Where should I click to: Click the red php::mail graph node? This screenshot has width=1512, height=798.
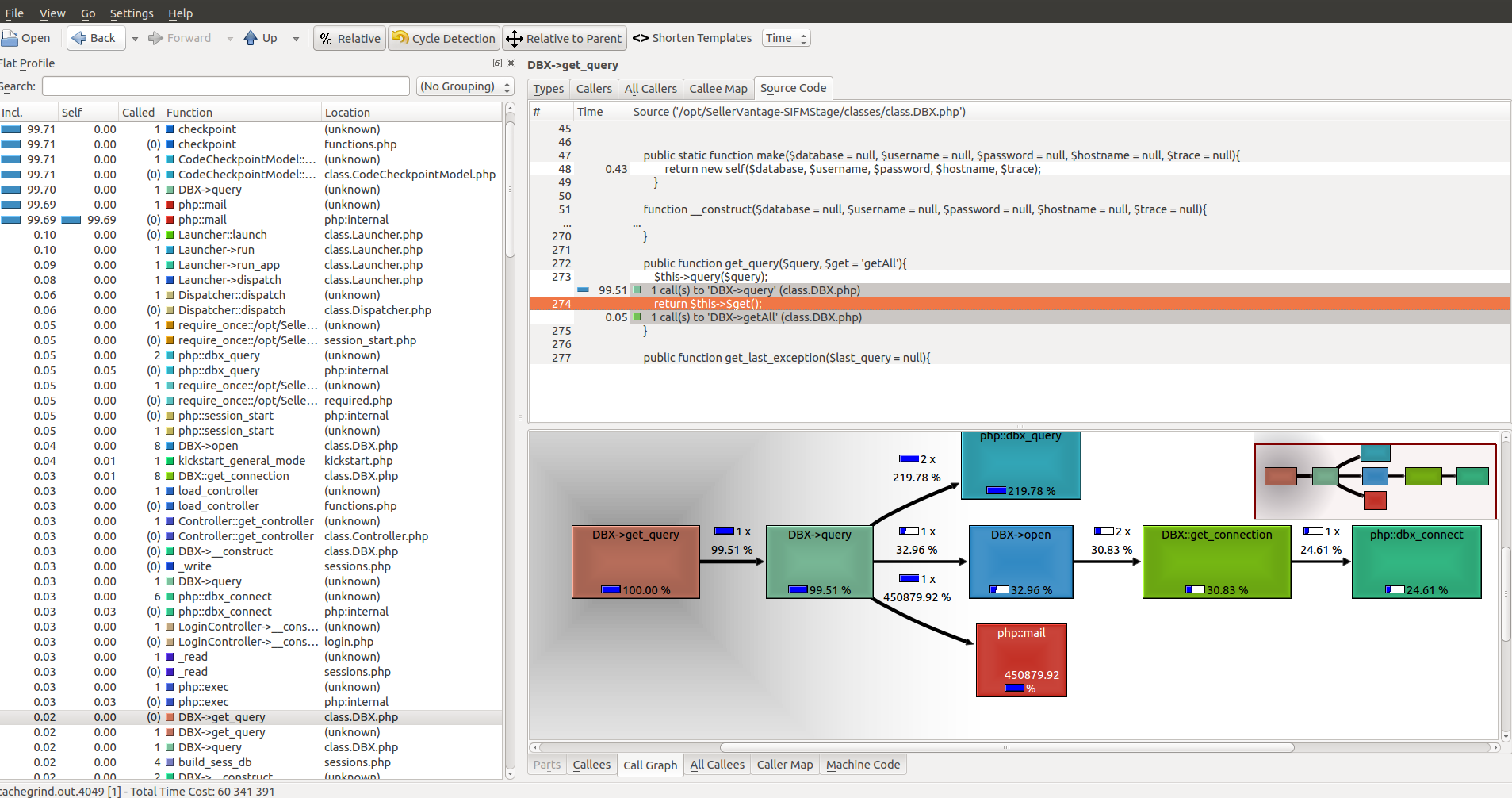[x=1021, y=660]
